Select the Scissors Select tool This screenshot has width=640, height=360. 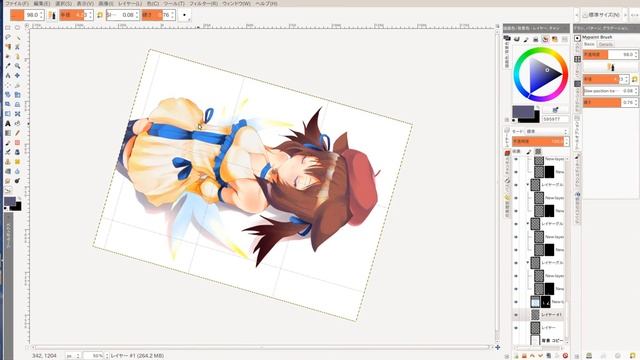tap(18, 47)
